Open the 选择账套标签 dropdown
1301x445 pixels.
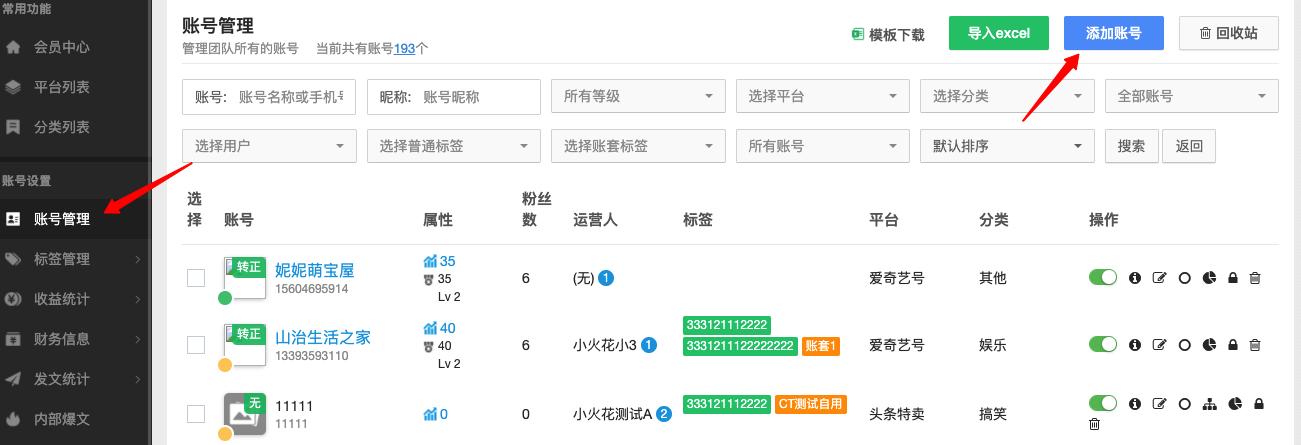[638, 145]
